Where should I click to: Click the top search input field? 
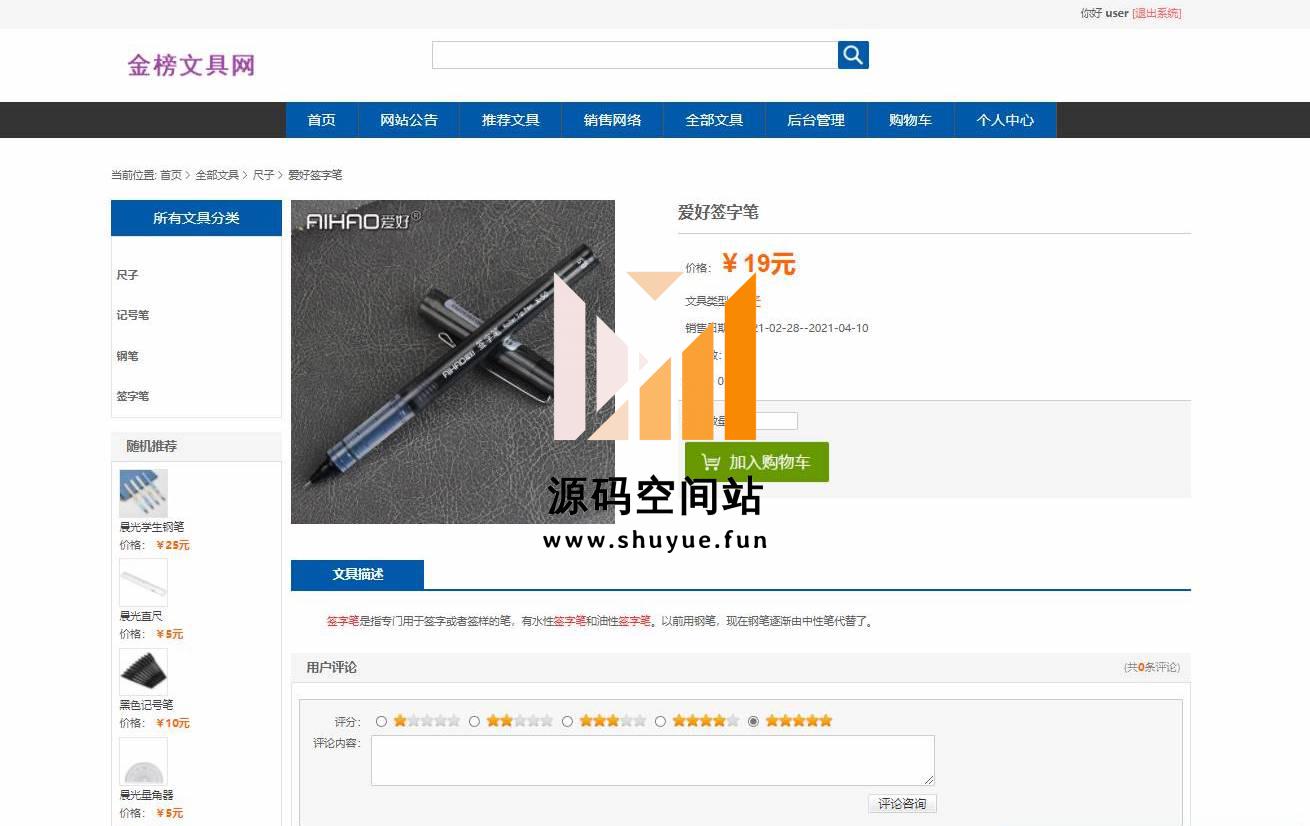click(634, 55)
